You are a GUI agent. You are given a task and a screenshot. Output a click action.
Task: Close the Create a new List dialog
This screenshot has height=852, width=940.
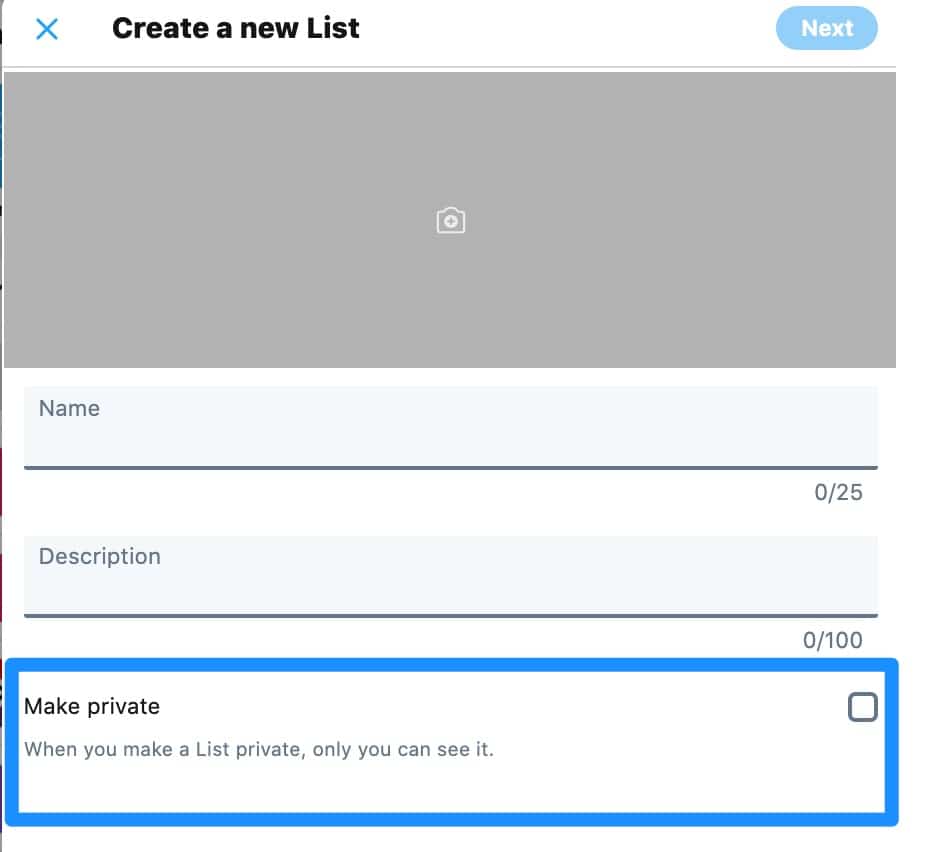click(47, 29)
